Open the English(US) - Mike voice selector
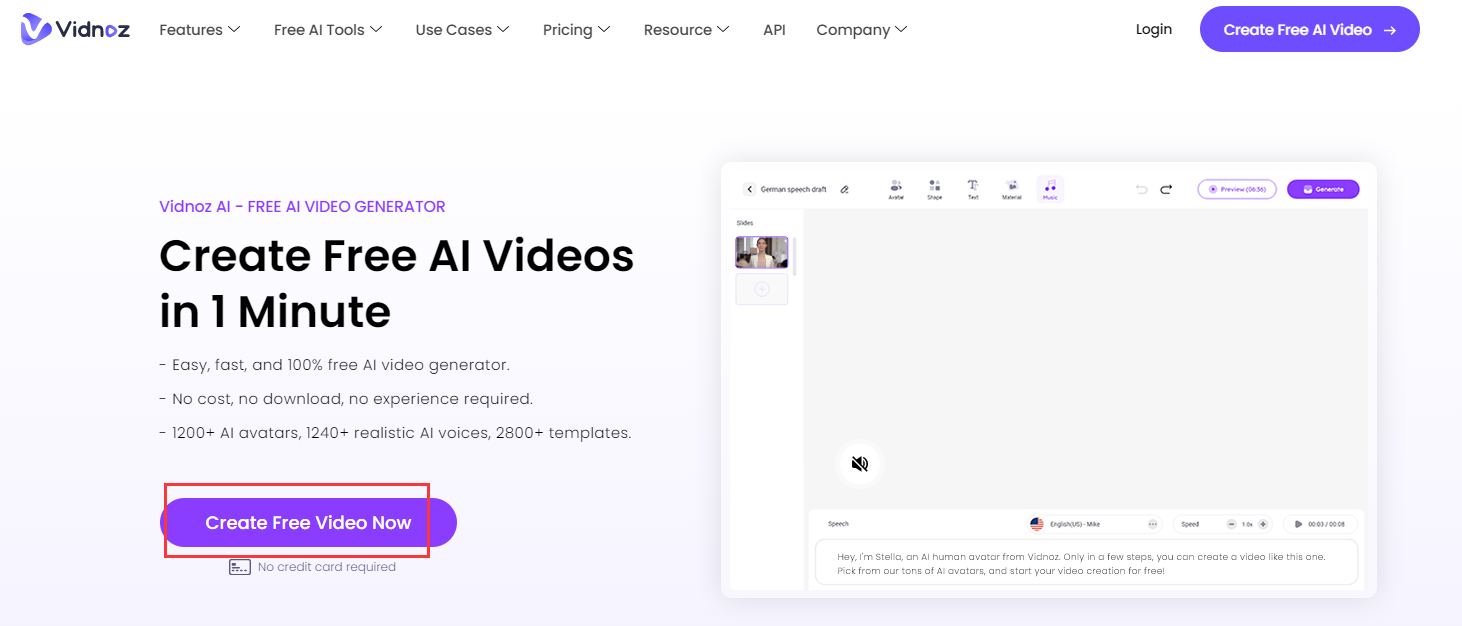The height and width of the screenshot is (626, 1462). point(1095,524)
